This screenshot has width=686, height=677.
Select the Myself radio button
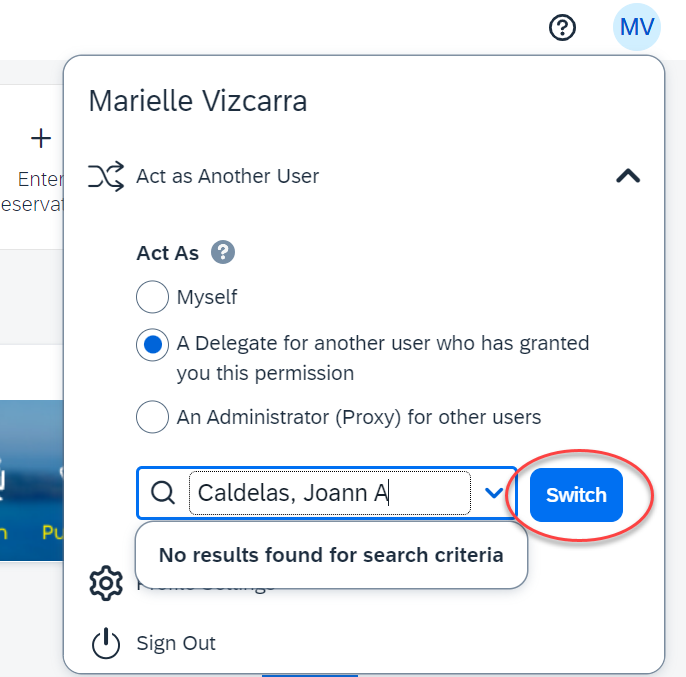(152, 297)
